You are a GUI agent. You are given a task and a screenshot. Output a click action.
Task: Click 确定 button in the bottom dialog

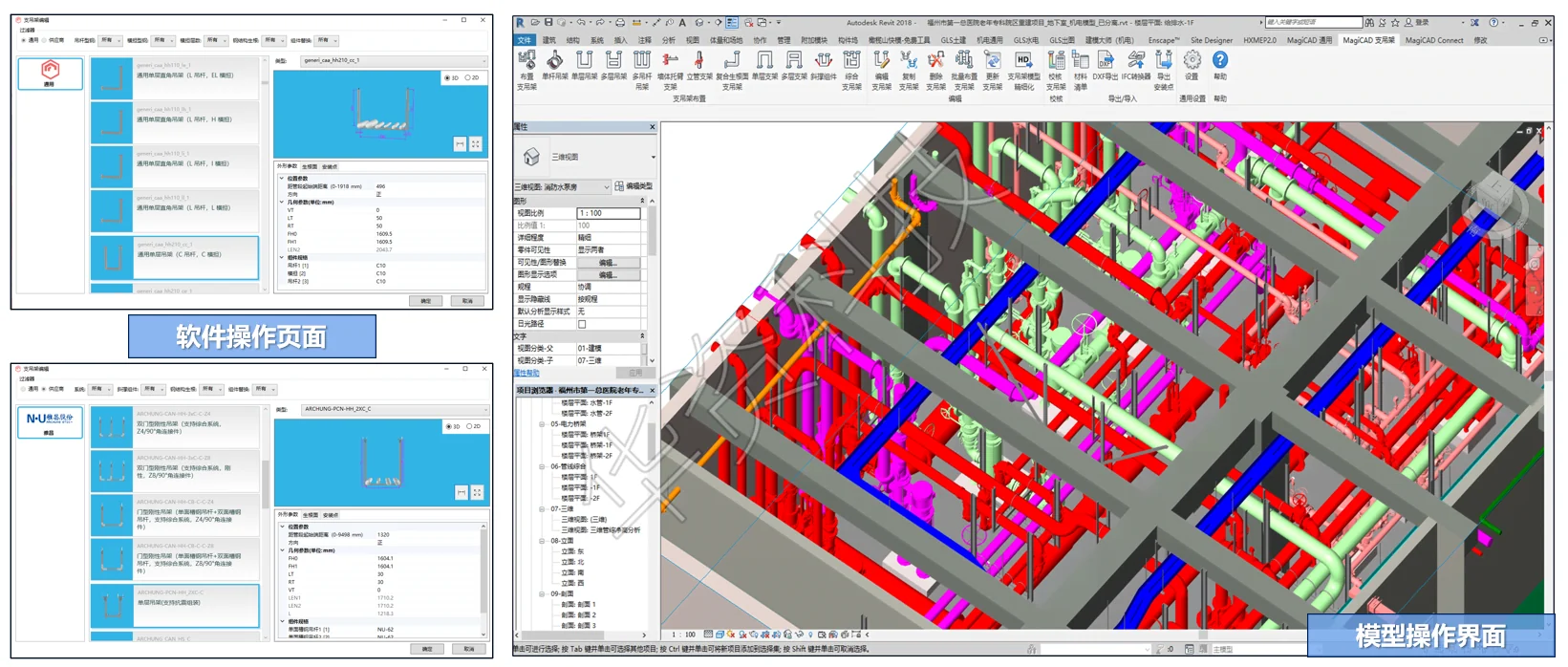click(x=427, y=649)
